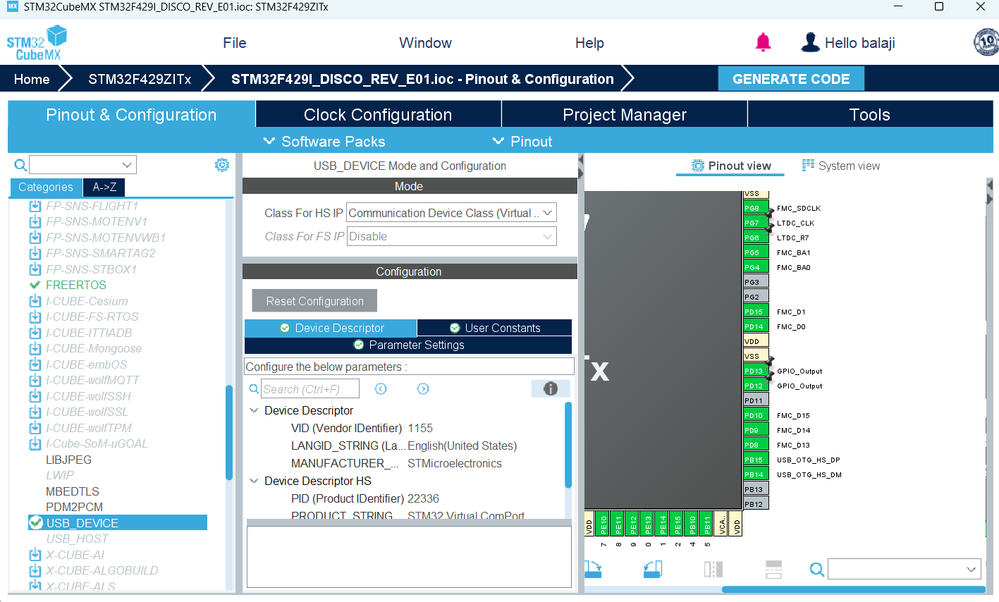Click the download icon beside I-CUBE-ITTIADB
This screenshot has height=602, width=999.
point(35,333)
